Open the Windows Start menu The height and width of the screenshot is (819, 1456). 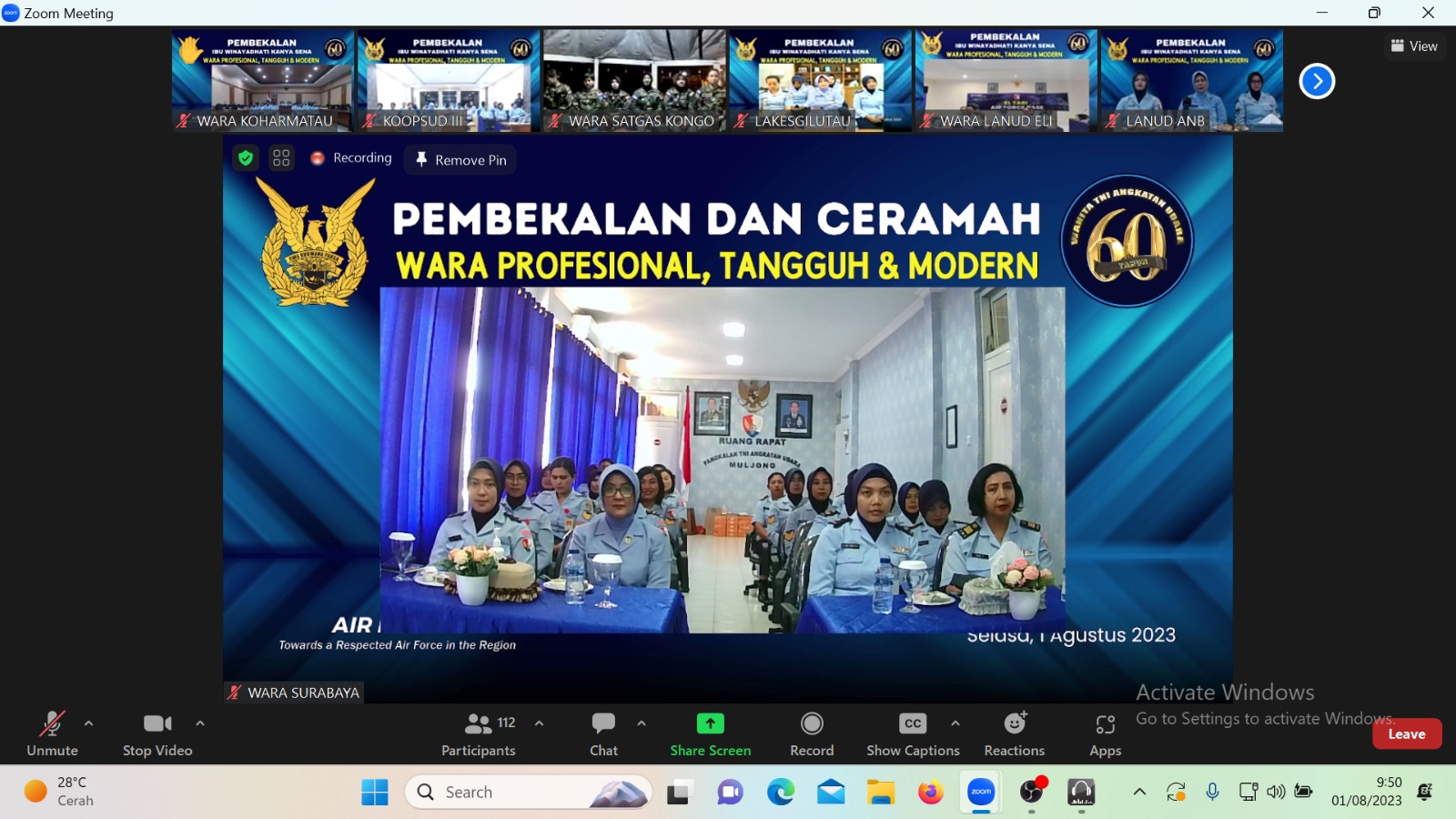click(375, 793)
